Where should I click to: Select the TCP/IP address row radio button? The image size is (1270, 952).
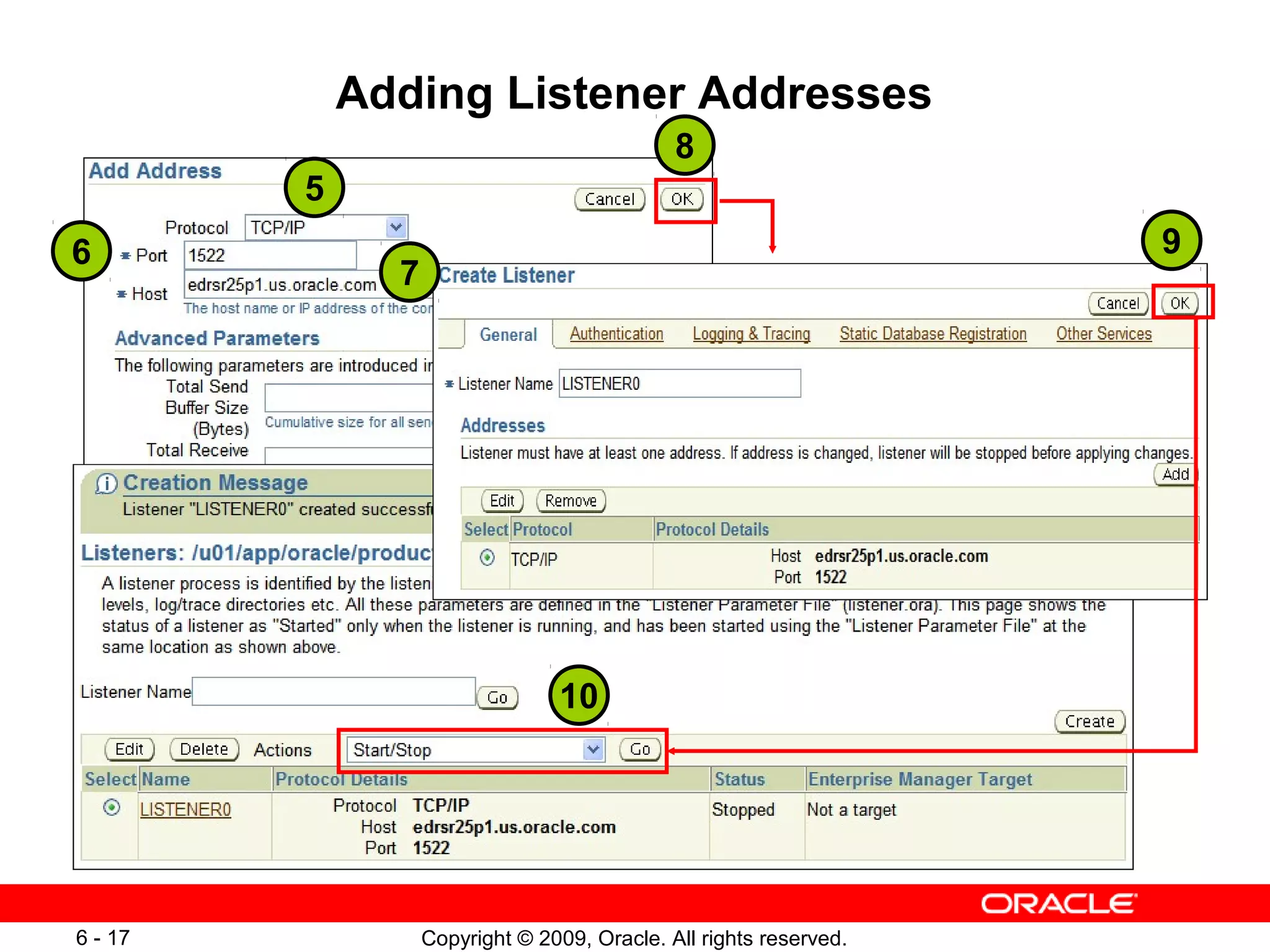click(x=487, y=558)
